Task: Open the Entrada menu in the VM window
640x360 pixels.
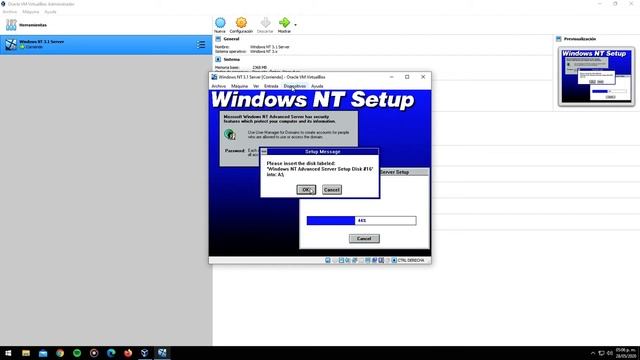Action: click(x=271, y=86)
